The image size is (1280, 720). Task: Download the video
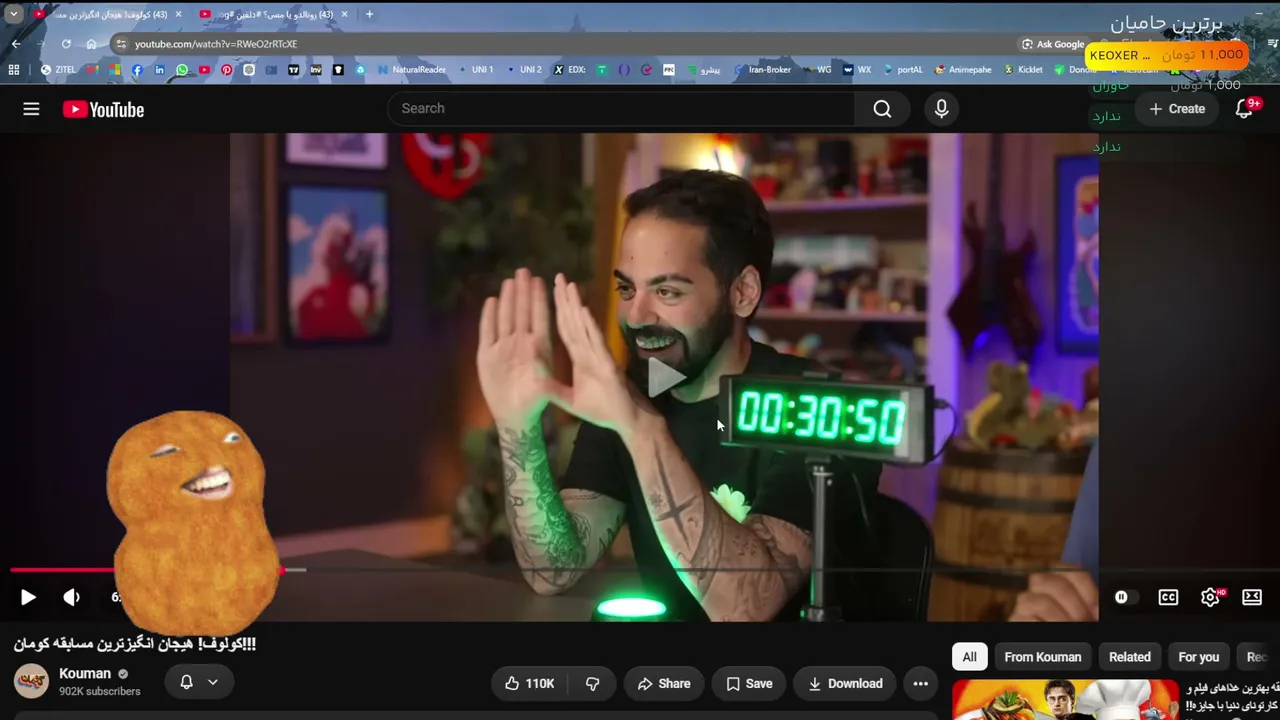click(x=845, y=684)
